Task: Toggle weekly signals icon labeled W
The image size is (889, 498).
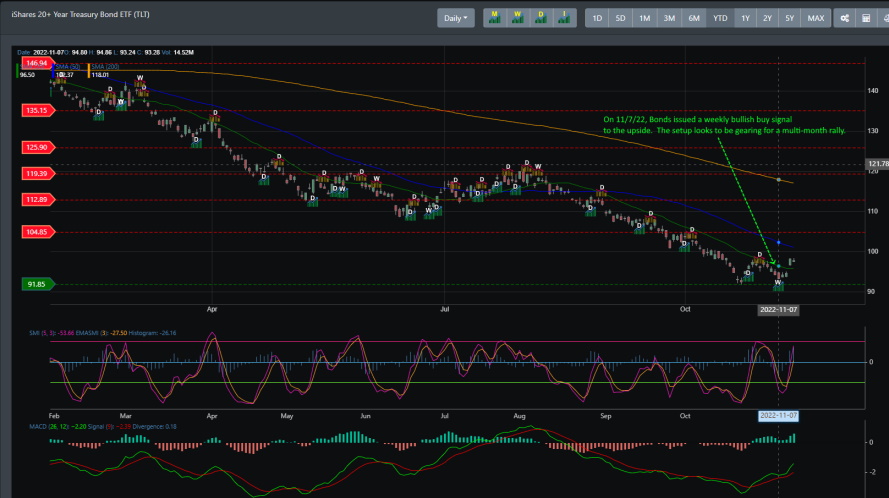Action: pyautogui.click(x=518, y=18)
